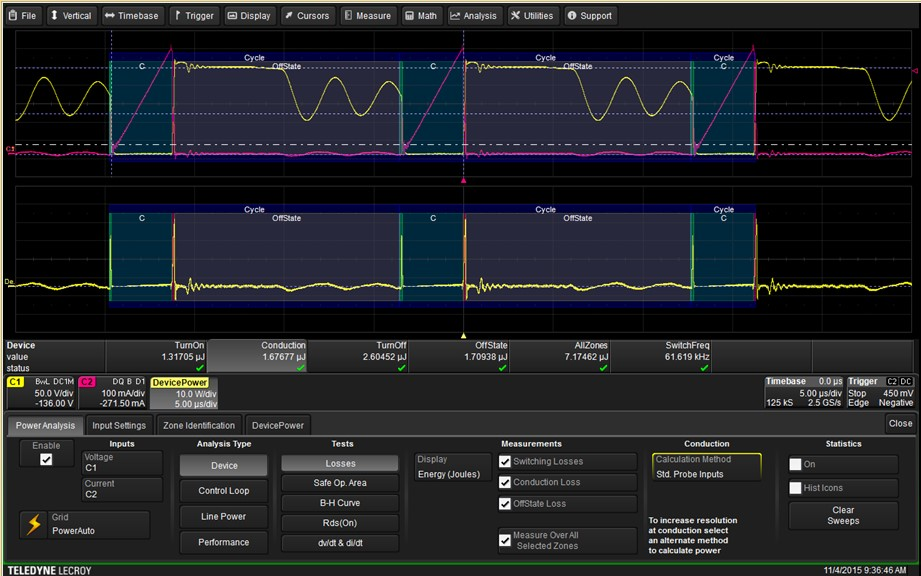The image size is (921, 576).
Task: Click the PowerAuto grid lightning bolt icon
Action: point(34,524)
